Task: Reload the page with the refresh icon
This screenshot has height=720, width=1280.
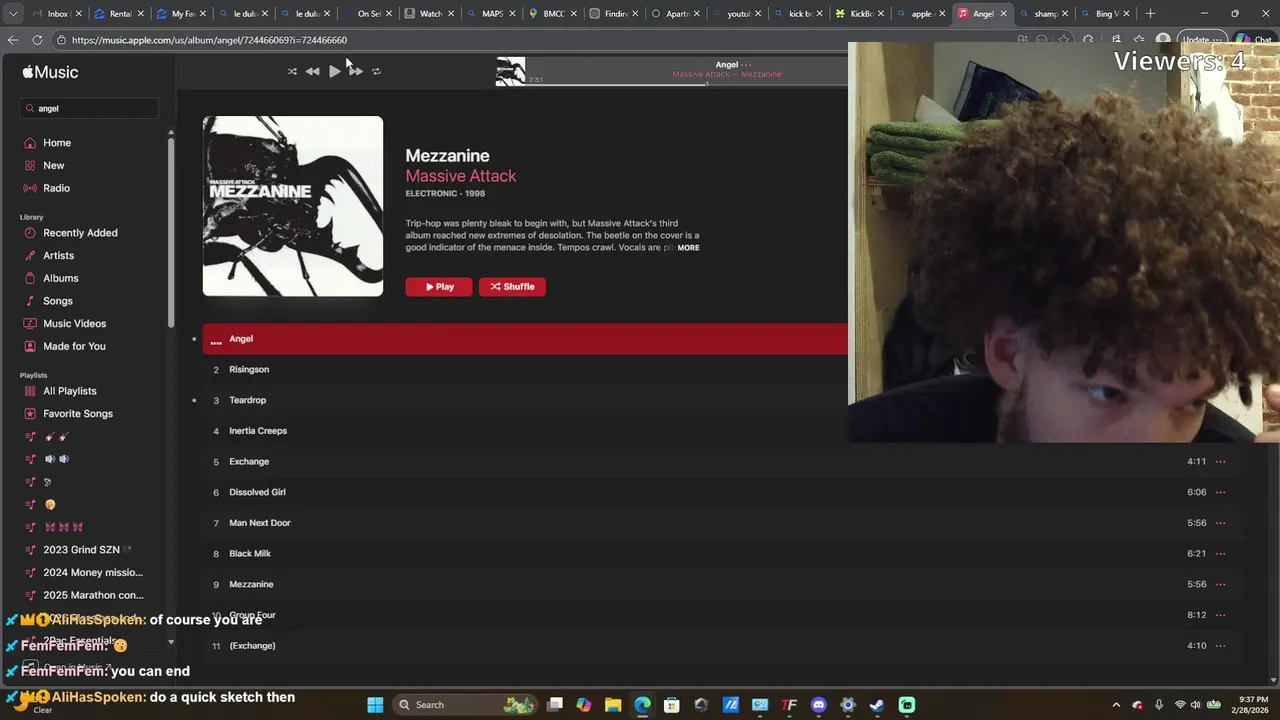Action: (x=37, y=40)
